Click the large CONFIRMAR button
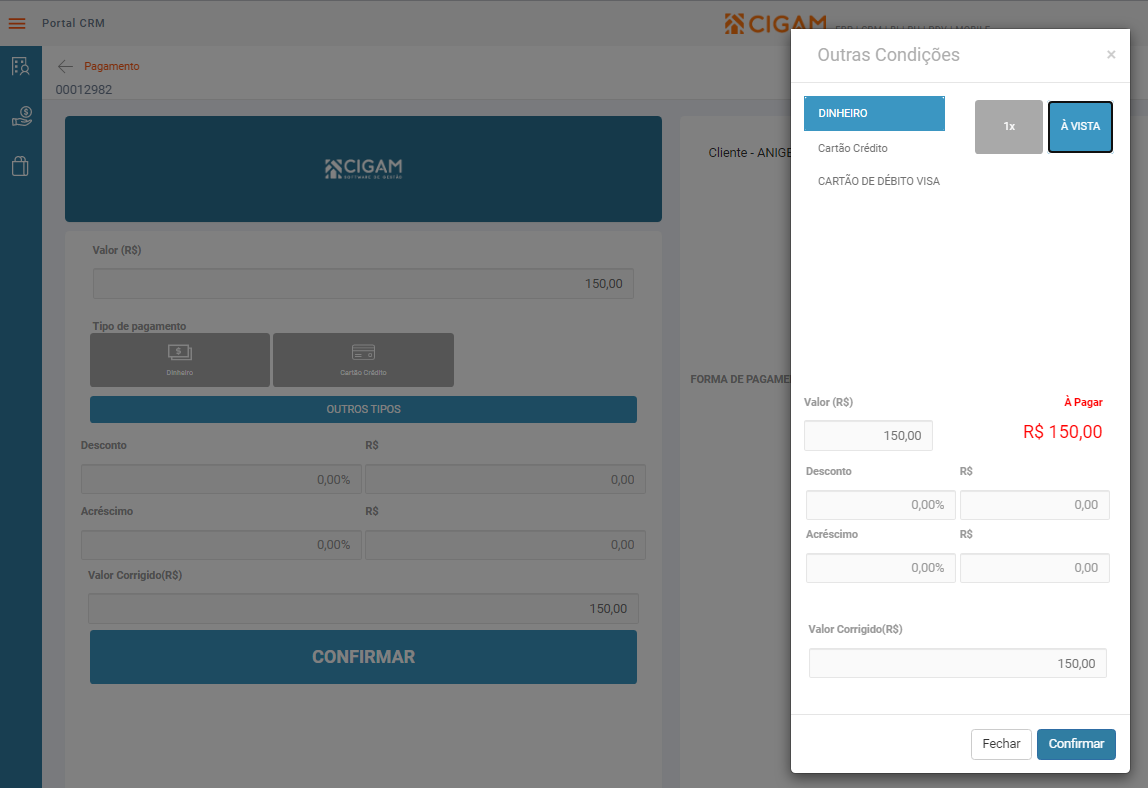The image size is (1148, 788). pyautogui.click(x=363, y=657)
